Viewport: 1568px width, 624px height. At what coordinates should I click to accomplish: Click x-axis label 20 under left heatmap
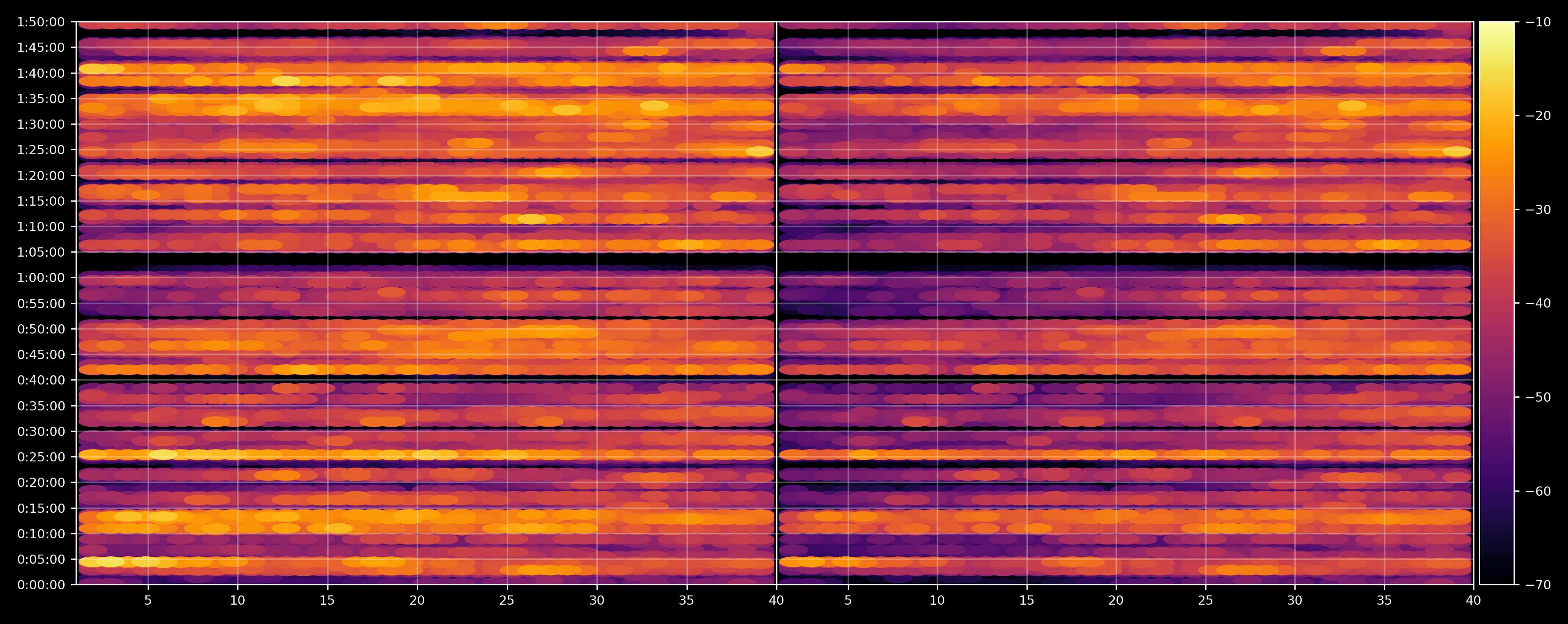coord(417,601)
